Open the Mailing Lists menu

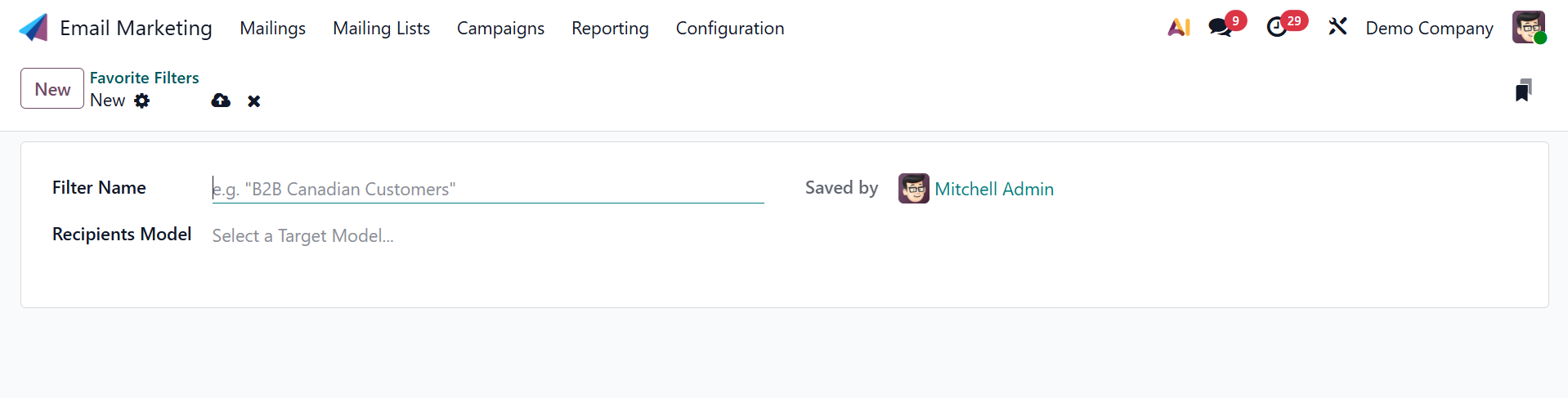tap(381, 28)
